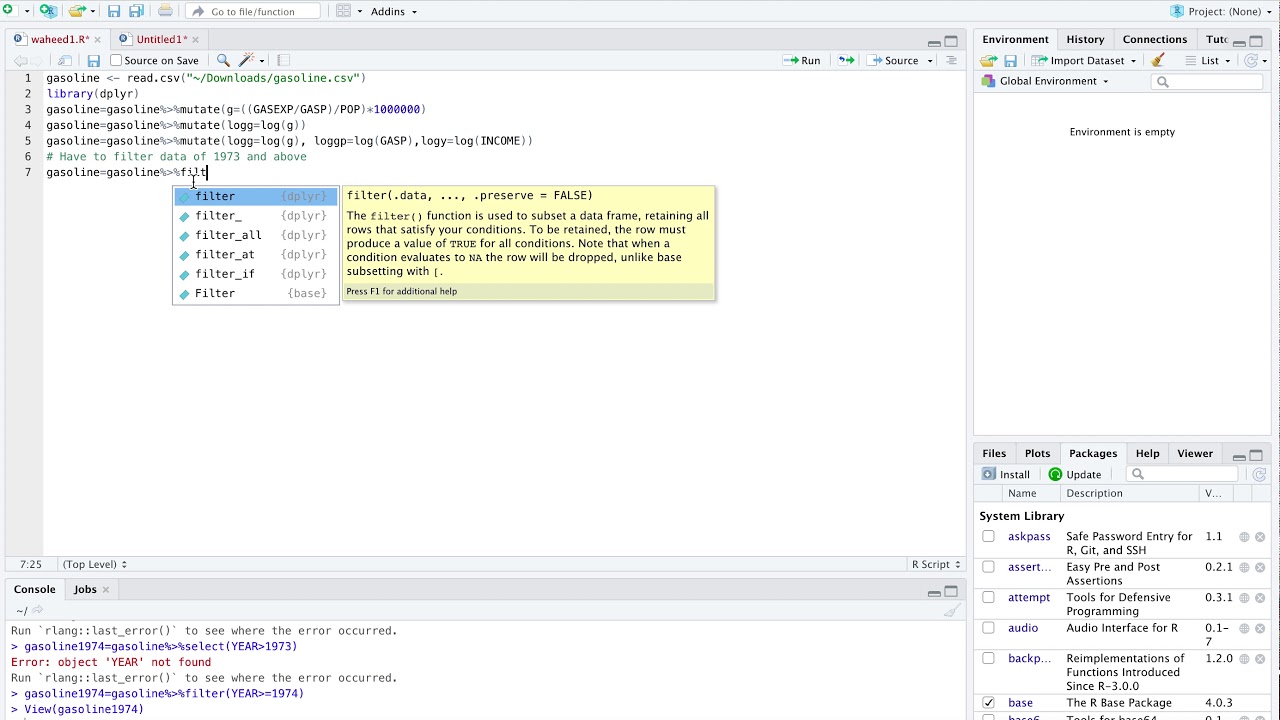The height and width of the screenshot is (720, 1280).
Task: Expand the Project: (None) menu
Action: (x=1221, y=11)
